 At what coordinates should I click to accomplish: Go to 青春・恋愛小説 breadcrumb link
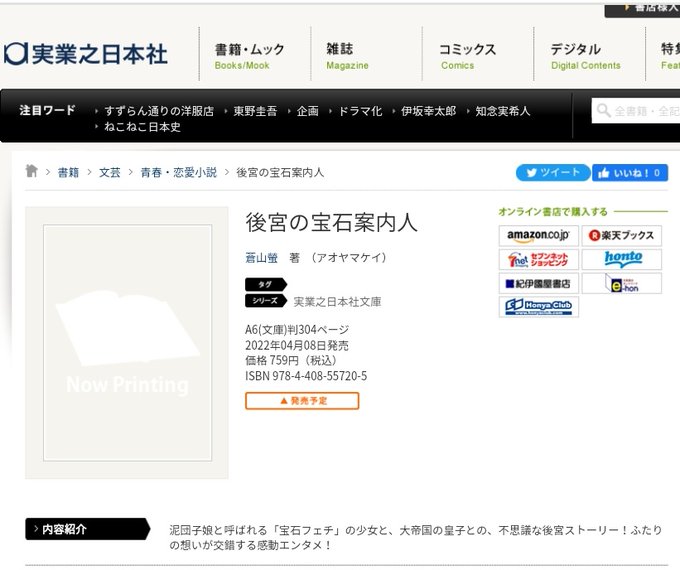(179, 173)
